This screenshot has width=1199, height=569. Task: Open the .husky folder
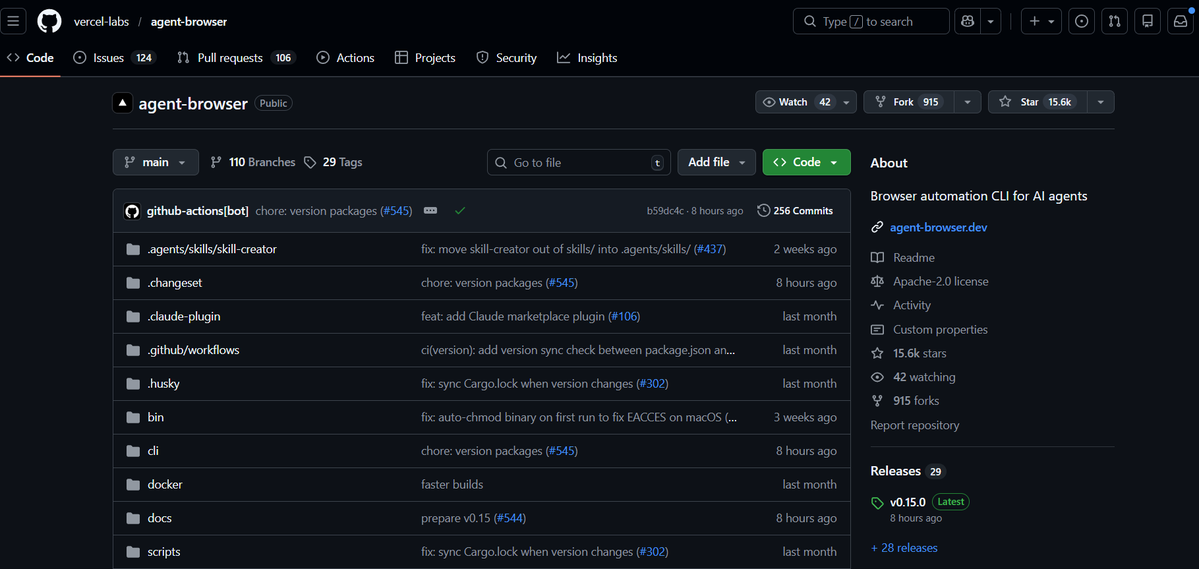click(x=163, y=384)
